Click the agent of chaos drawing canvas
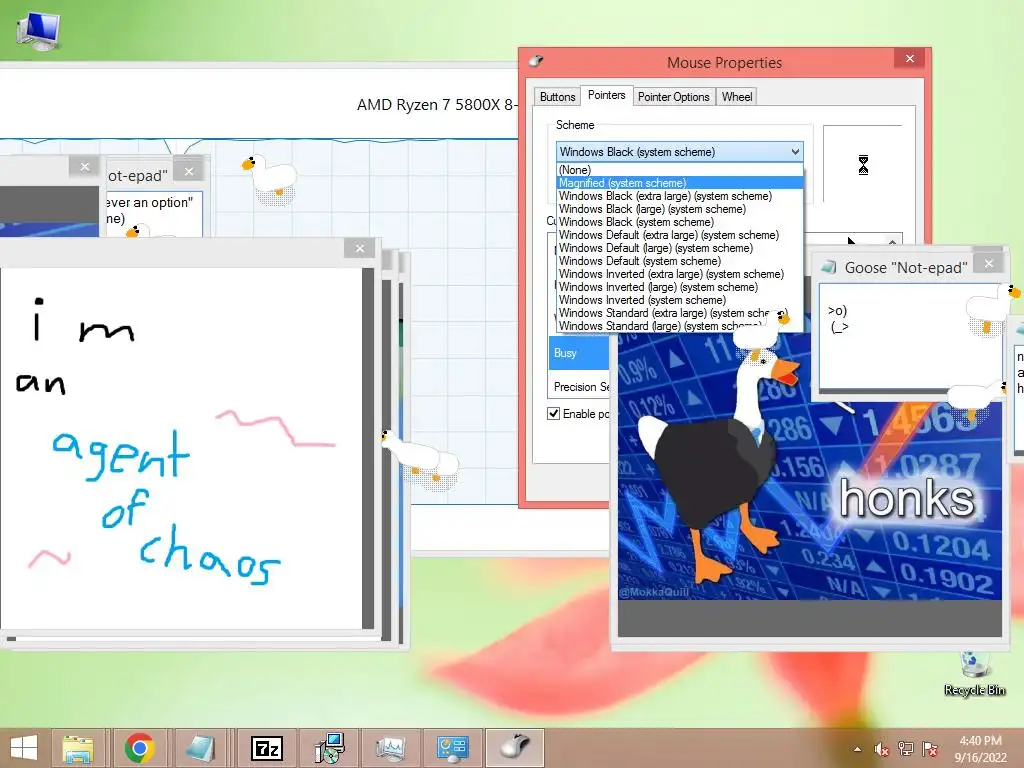The height and width of the screenshot is (768, 1024). [181, 448]
